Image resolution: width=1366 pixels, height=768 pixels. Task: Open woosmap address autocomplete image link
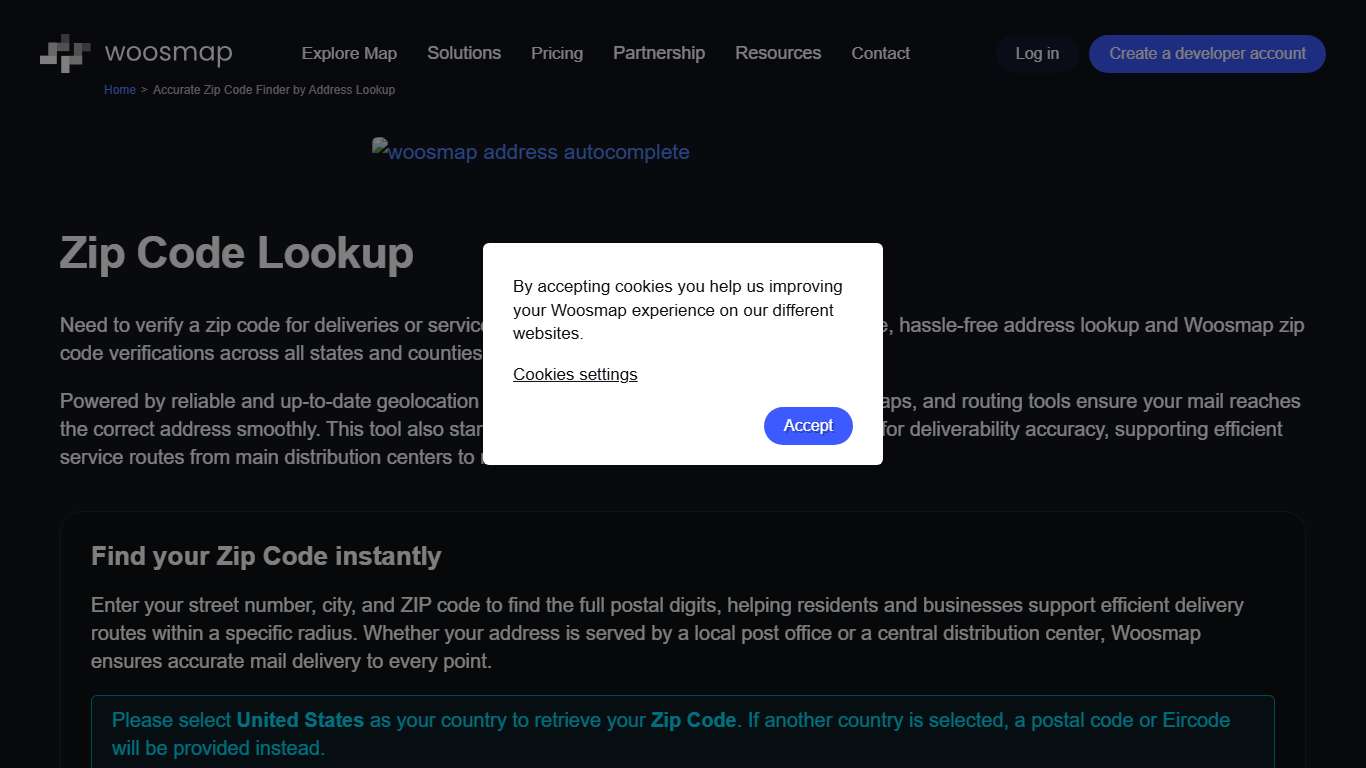(530, 152)
